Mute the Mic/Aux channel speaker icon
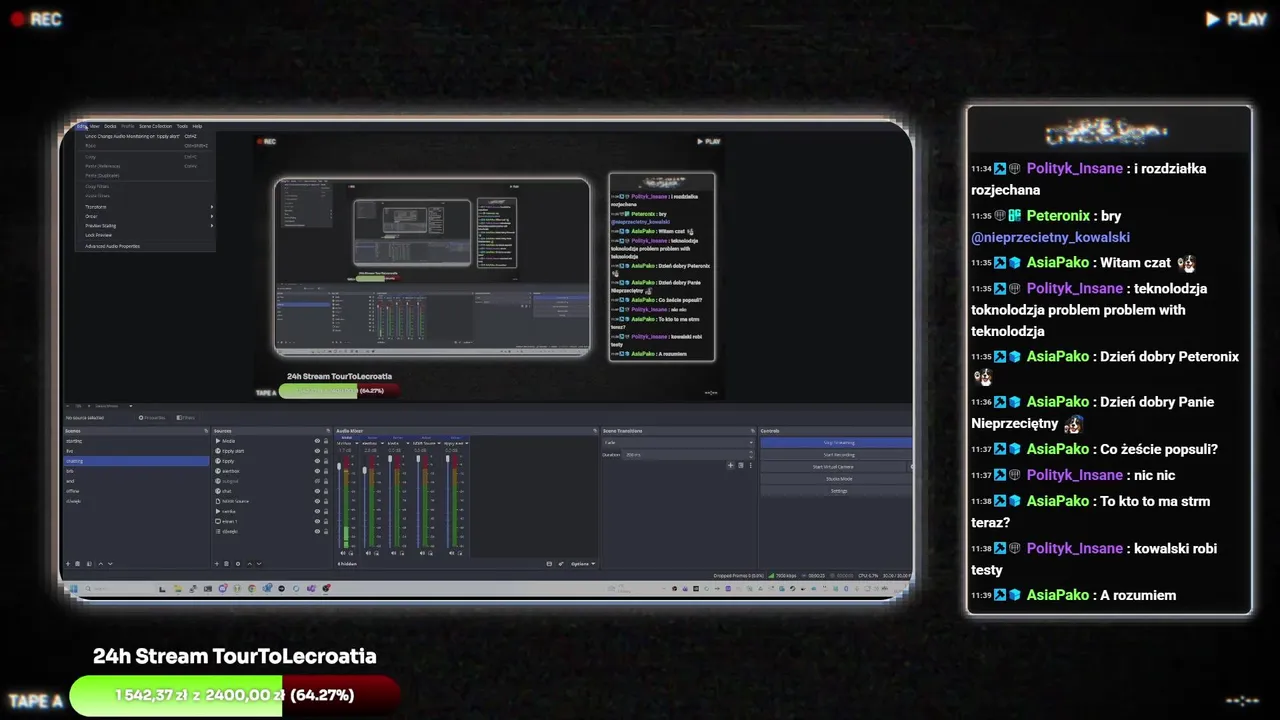The image size is (1280, 720). [x=342, y=553]
